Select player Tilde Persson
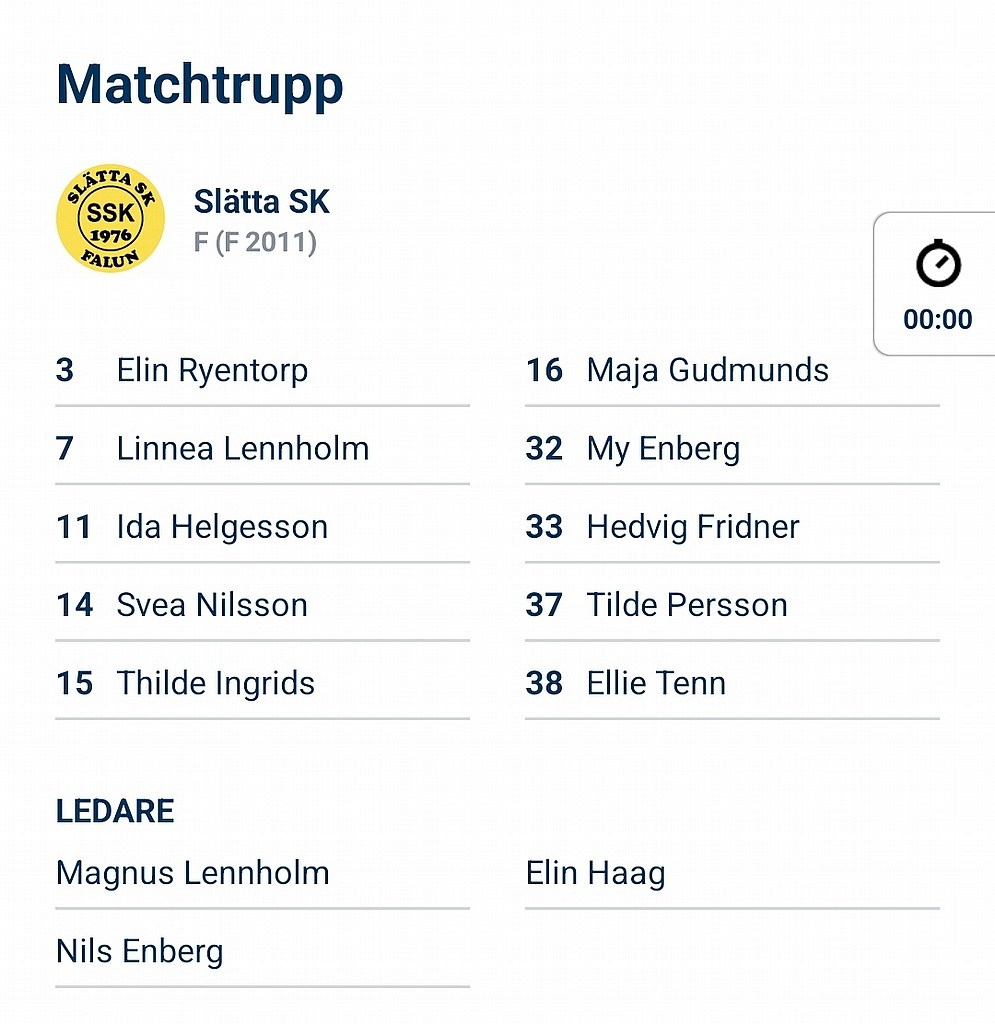 coord(733,605)
